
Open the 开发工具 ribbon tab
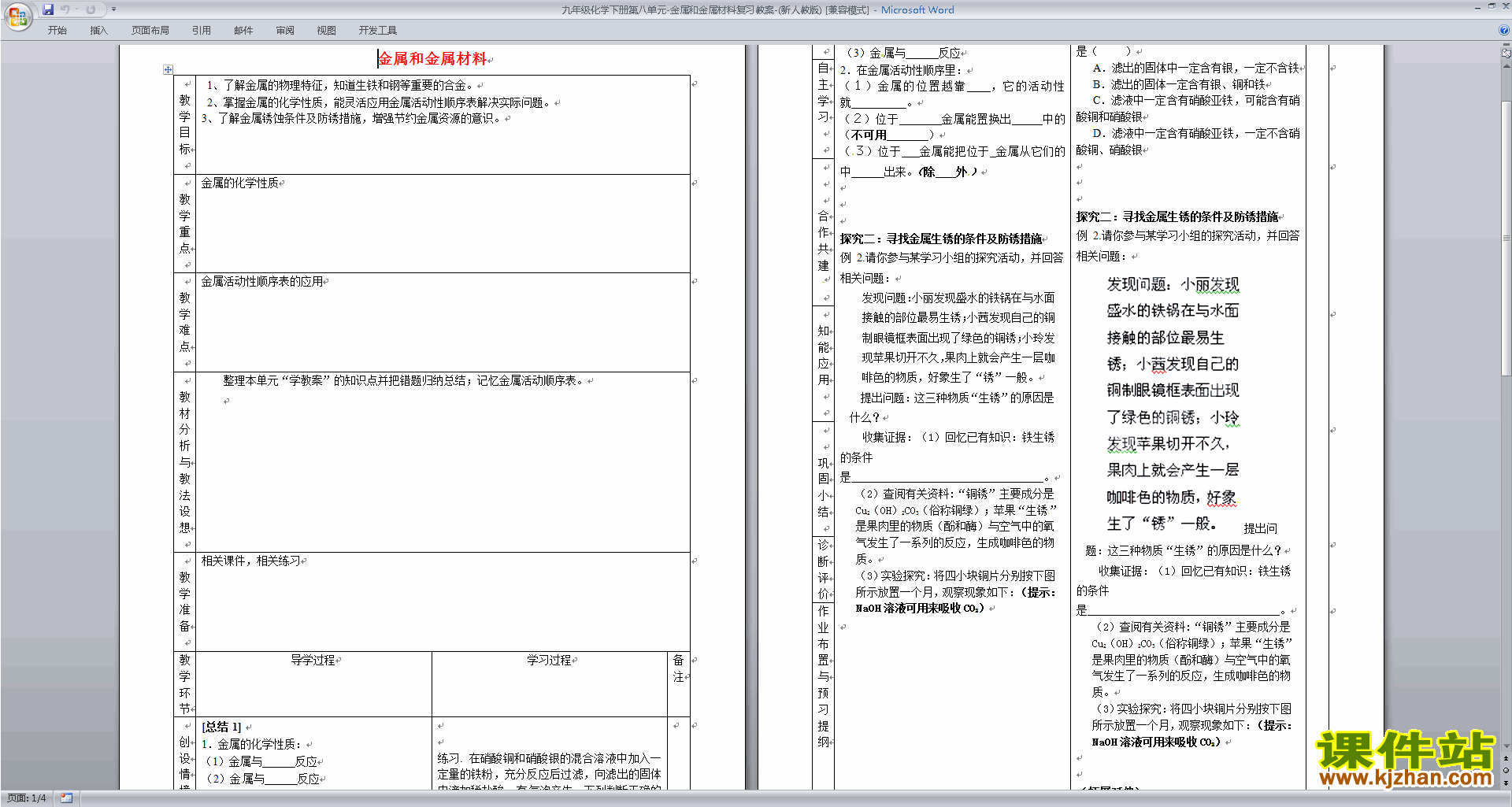(378, 30)
